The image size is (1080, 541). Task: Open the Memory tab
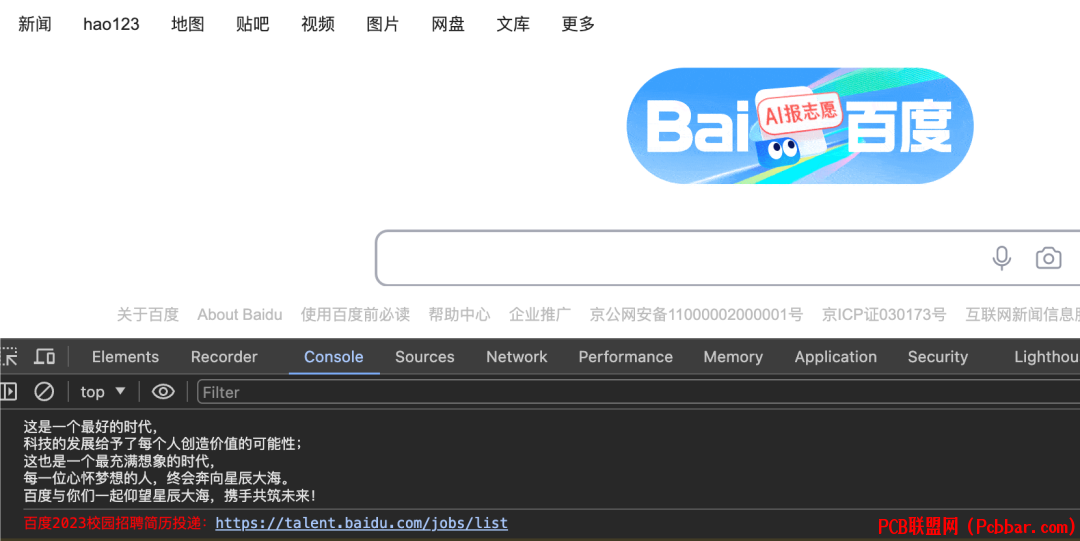point(733,356)
